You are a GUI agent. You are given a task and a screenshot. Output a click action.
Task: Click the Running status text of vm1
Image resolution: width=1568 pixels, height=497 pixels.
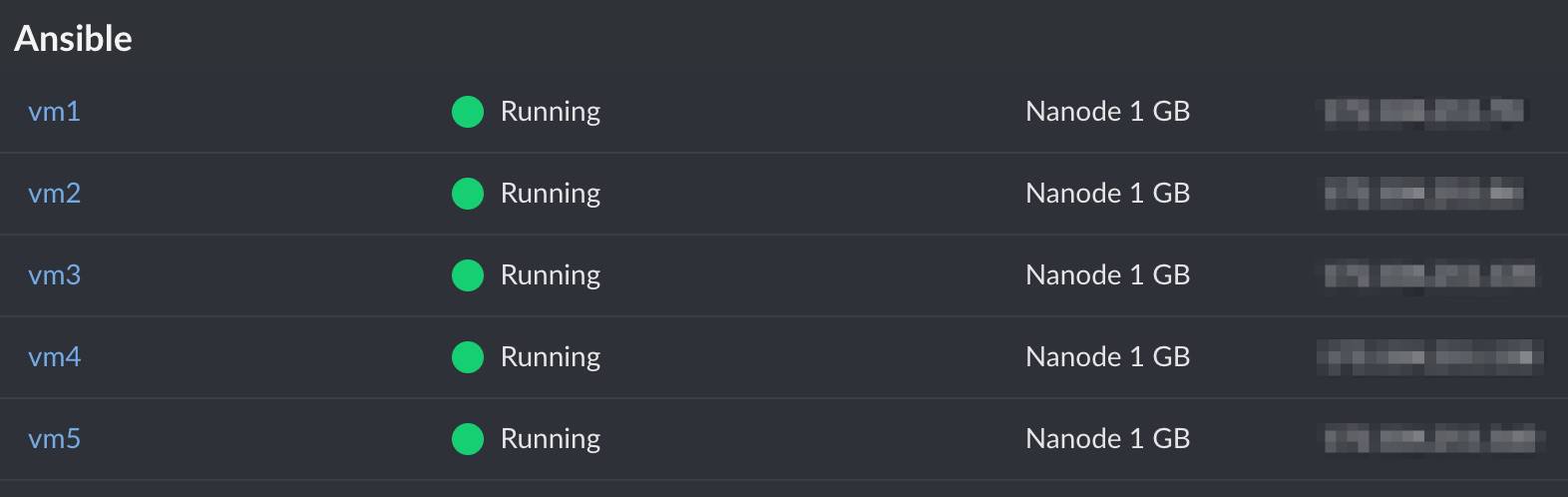pyautogui.click(x=550, y=112)
